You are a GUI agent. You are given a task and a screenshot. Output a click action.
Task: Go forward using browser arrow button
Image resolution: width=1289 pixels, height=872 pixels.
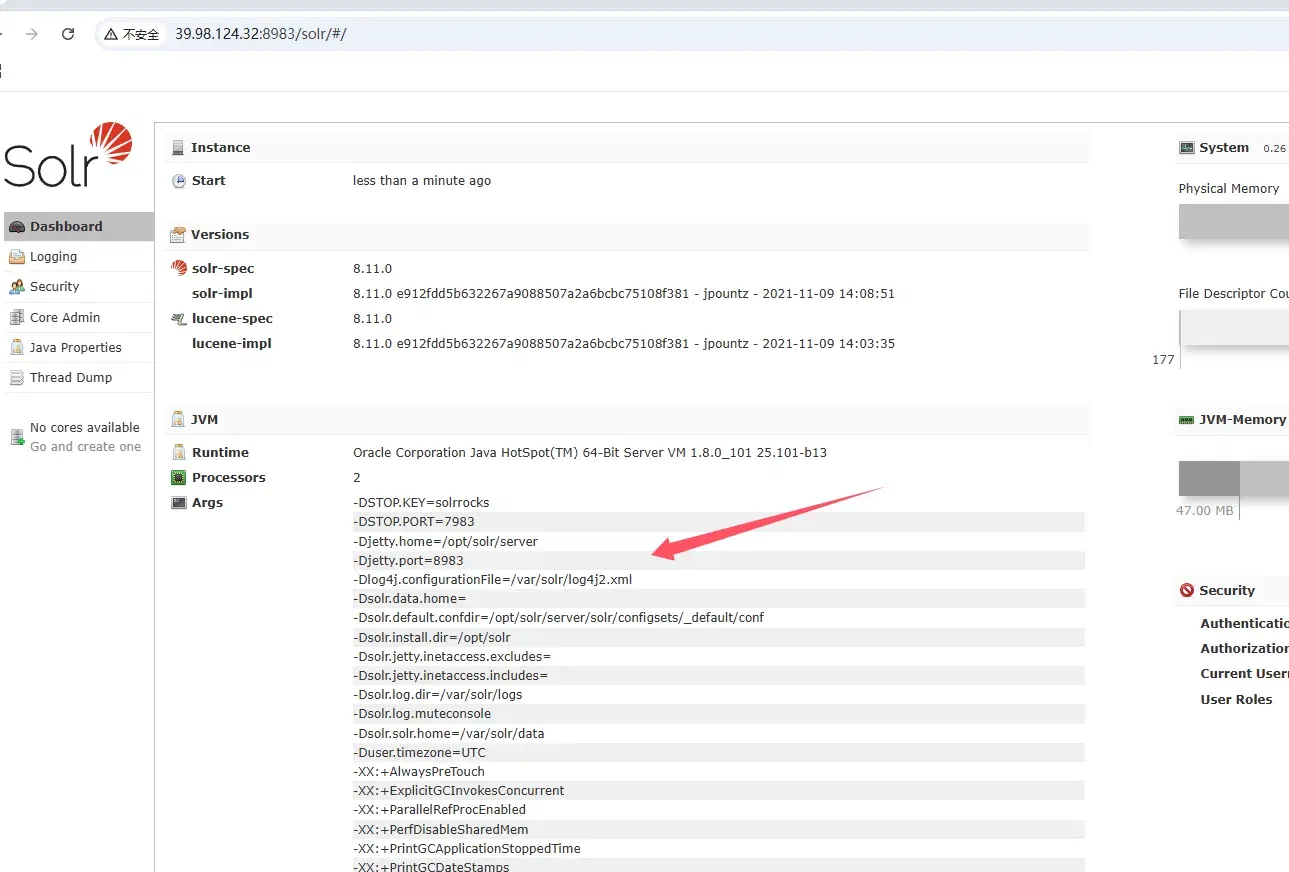point(32,34)
